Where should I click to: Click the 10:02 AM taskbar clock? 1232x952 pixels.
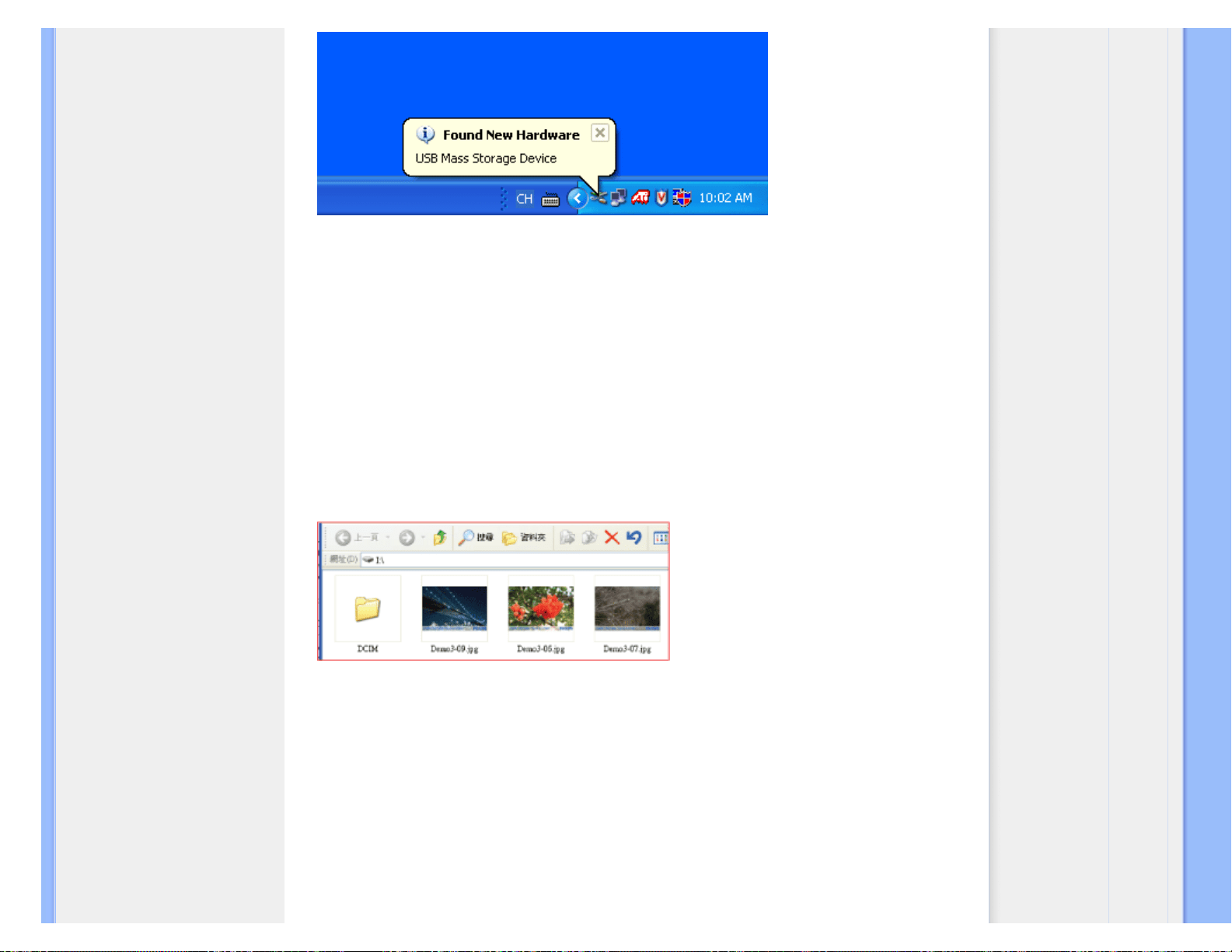[725, 198]
